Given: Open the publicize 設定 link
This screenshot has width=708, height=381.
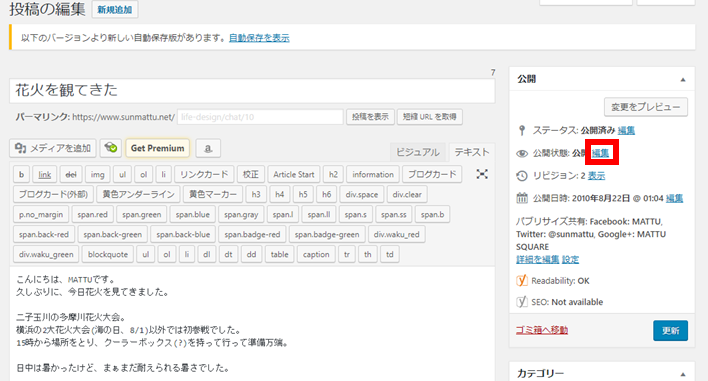Looking at the screenshot, I should 570,260.
